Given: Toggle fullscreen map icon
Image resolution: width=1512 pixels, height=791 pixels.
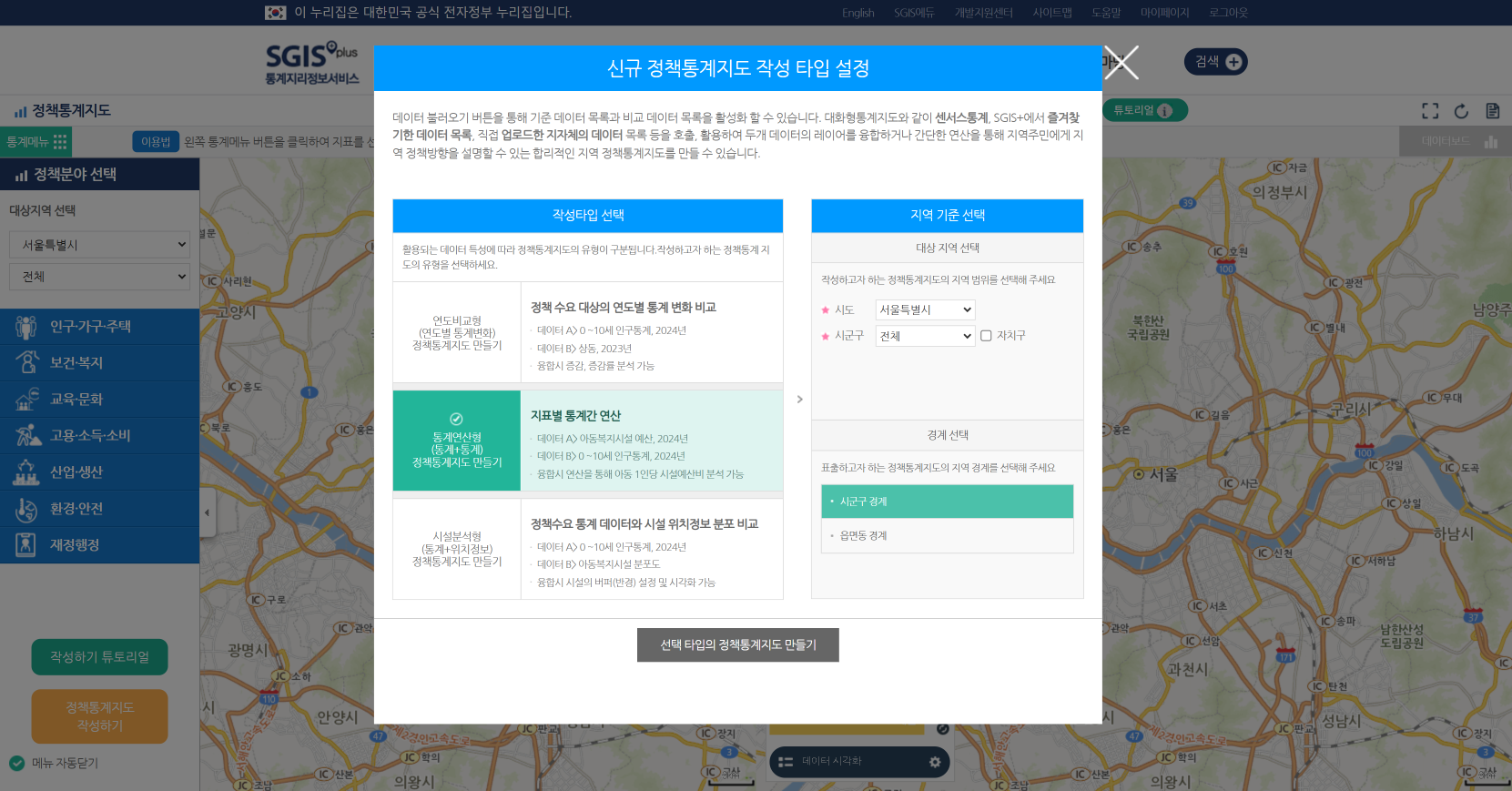Looking at the screenshot, I should [1430, 111].
